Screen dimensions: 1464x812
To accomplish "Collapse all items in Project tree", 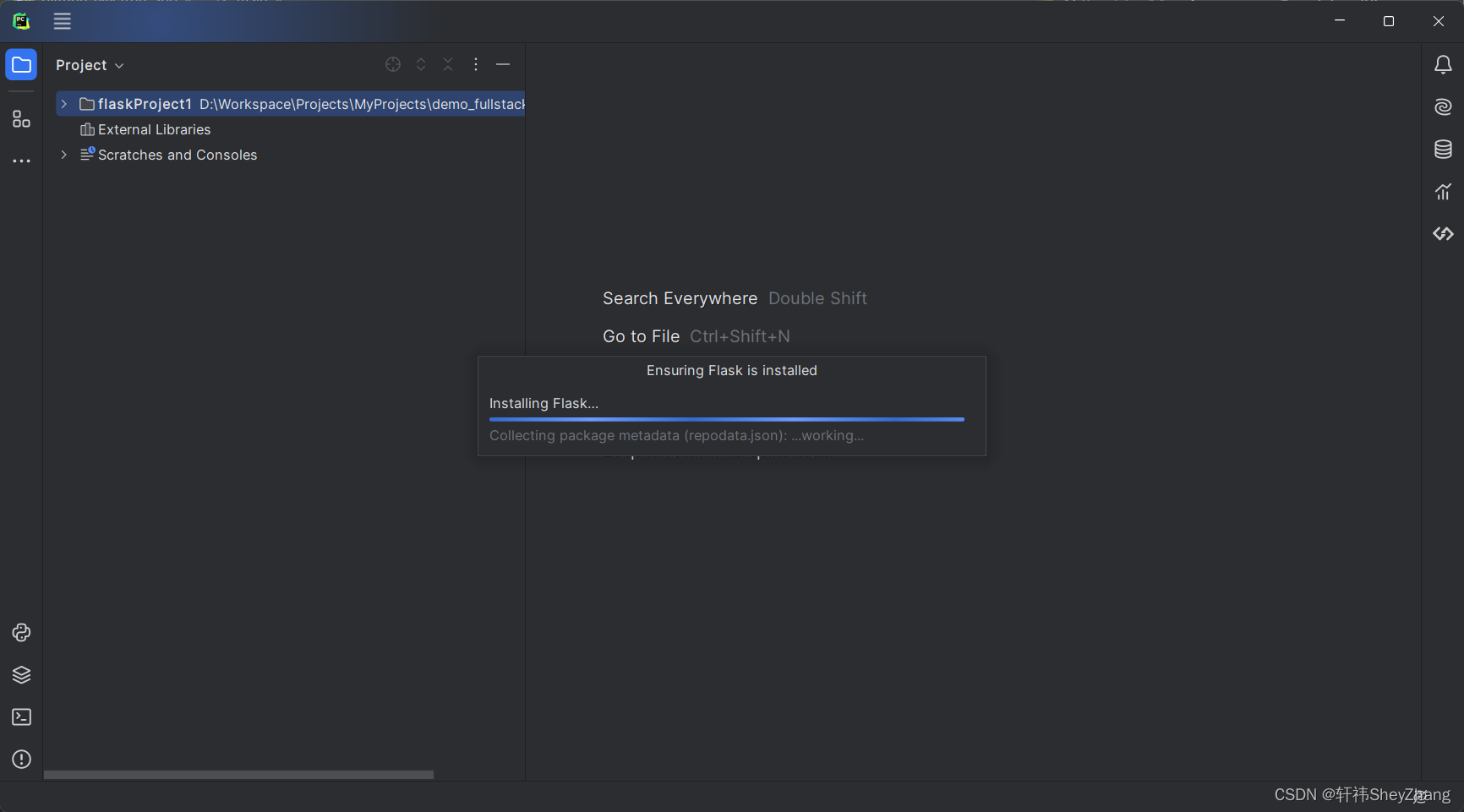I will pyautogui.click(x=448, y=65).
